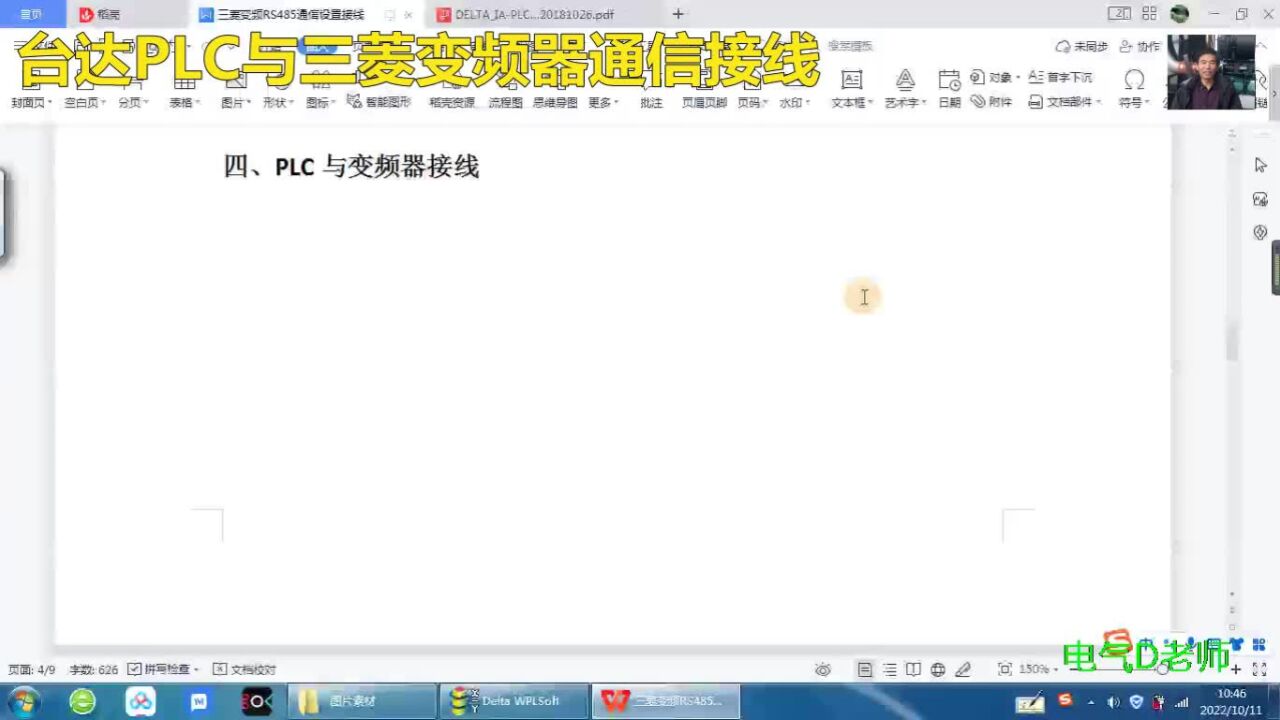
Task: Toggle 文档校对 document proofreading
Action: pyautogui.click(x=244, y=670)
